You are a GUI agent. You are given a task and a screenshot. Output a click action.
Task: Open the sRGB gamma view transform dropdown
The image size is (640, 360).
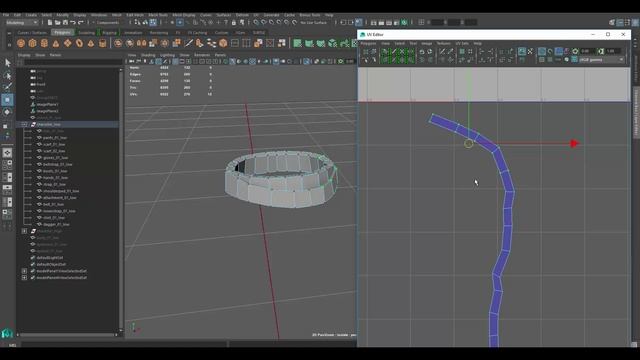click(602, 60)
